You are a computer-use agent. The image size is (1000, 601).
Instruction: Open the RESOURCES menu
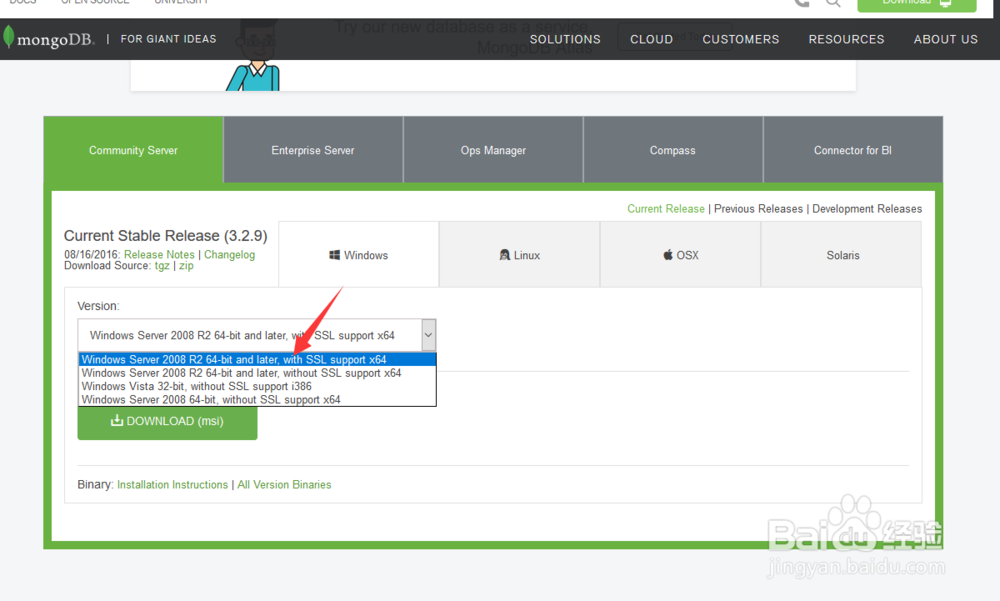click(x=846, y=40)
